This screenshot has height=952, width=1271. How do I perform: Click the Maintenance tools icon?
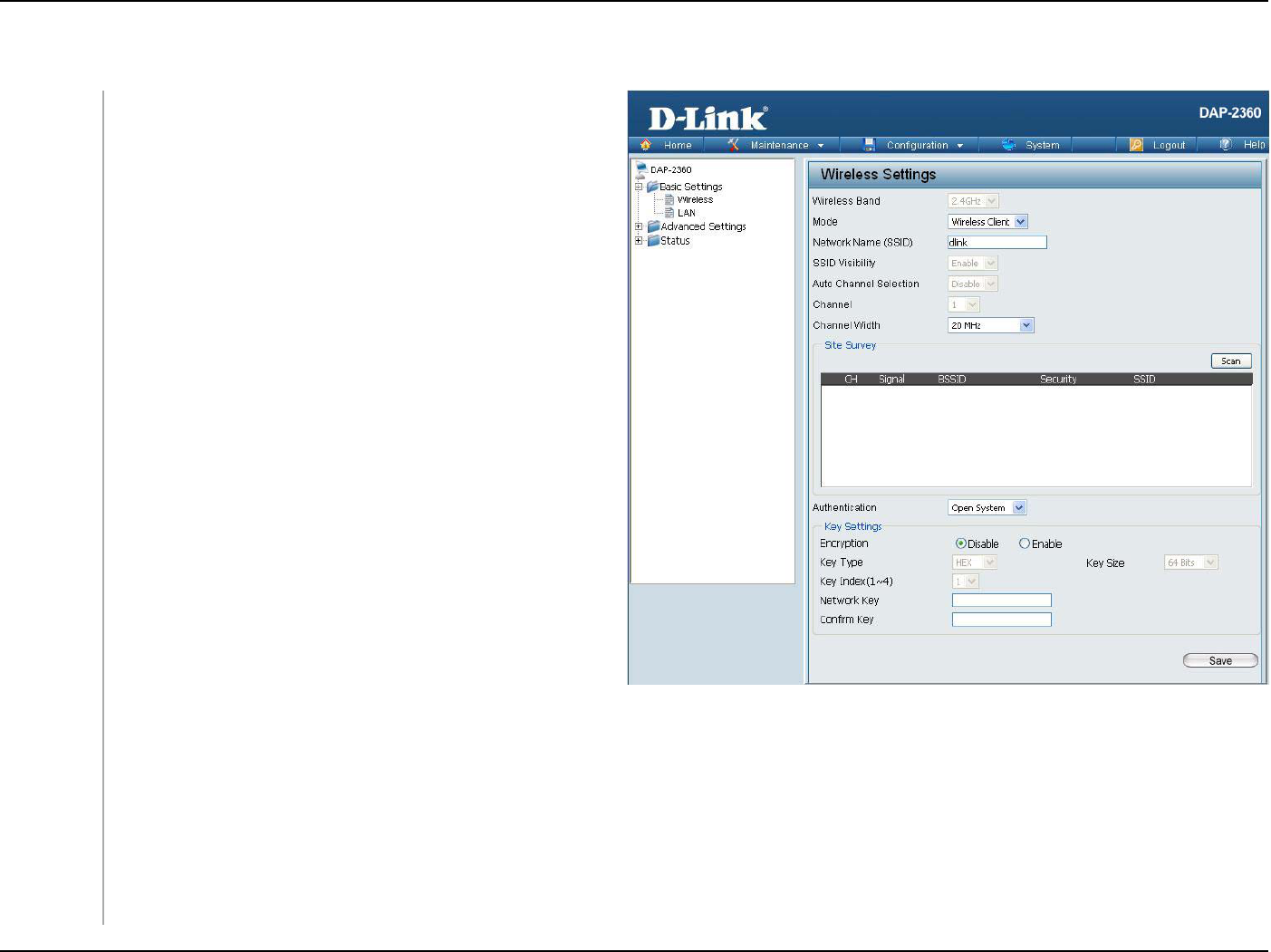(734, 145)
